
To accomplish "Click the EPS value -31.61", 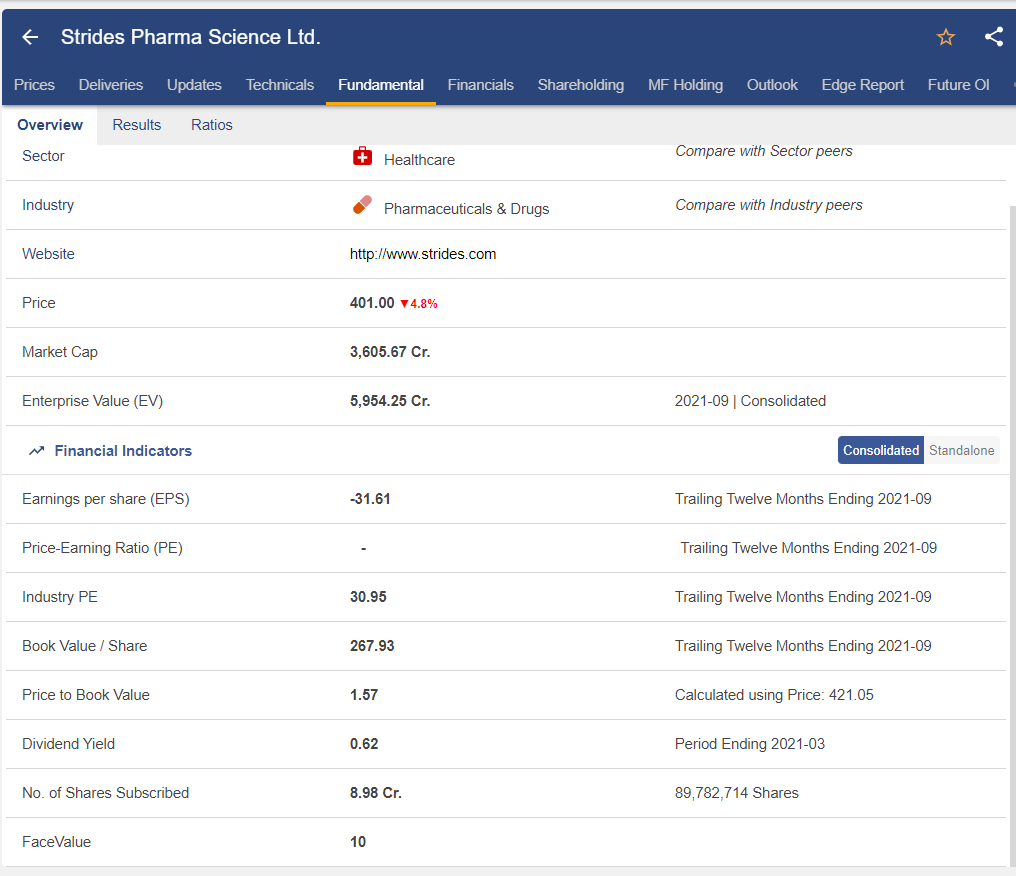I will coord(370,499).
